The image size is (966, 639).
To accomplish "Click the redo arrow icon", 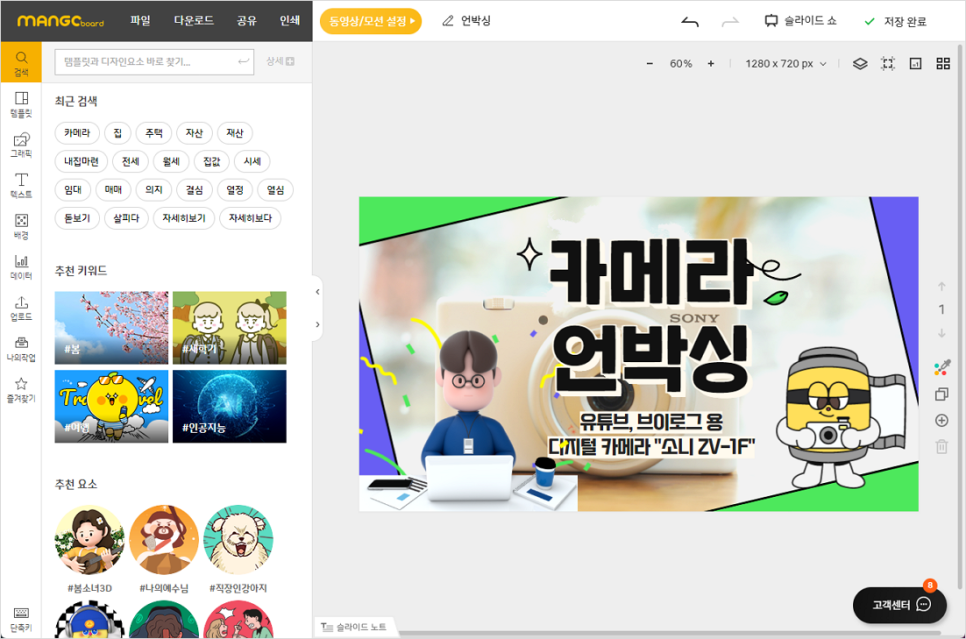I will click(730, 22).
